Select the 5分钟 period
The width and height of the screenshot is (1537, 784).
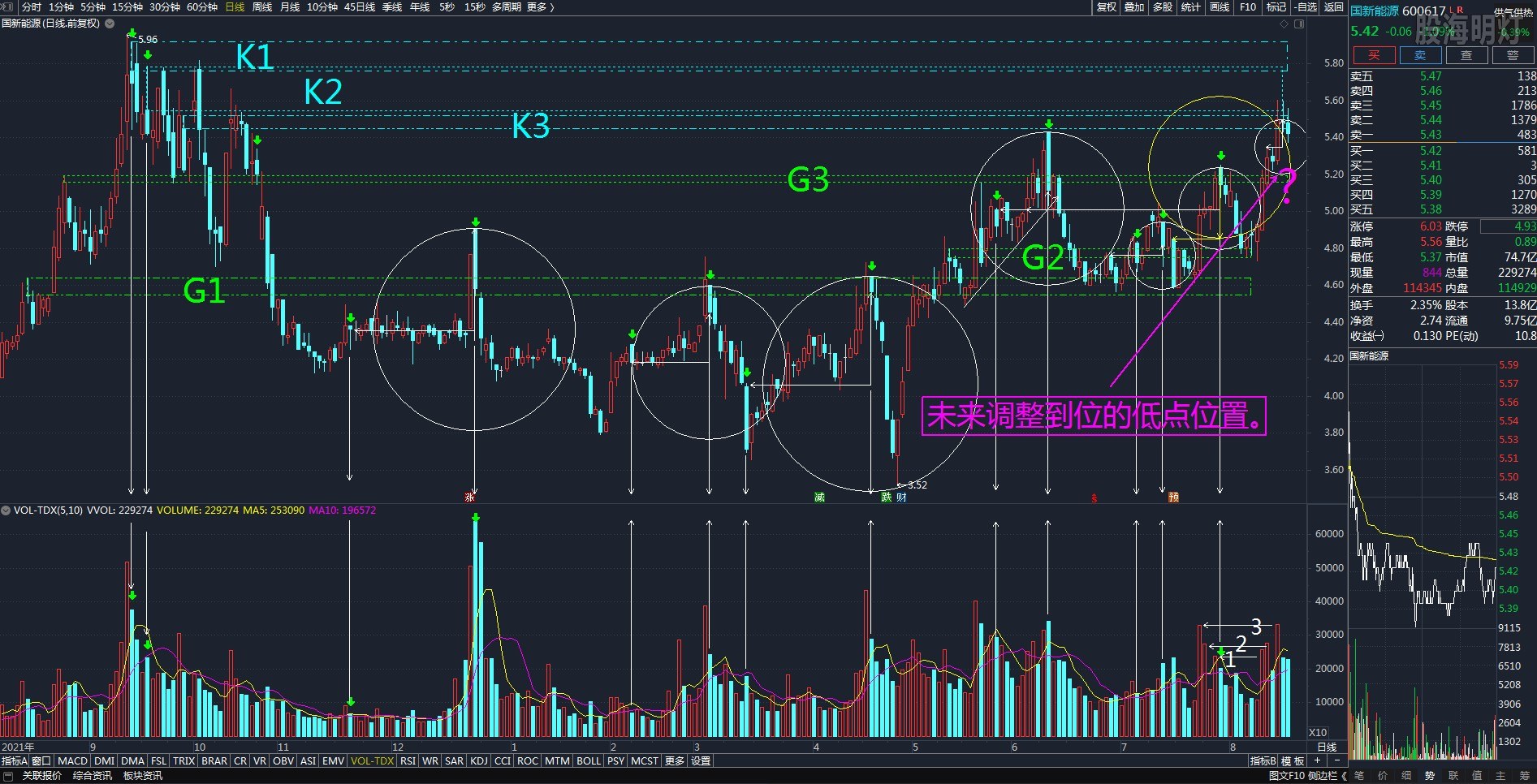tap(93, 6)
